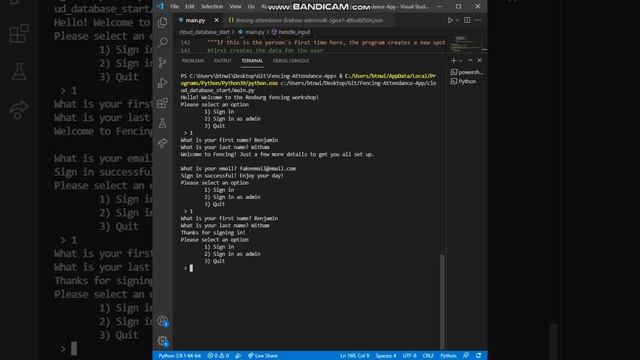Close the main.py editor tab
The width and height of the screenshot is (640, 360).
click(x=216, y=20)
